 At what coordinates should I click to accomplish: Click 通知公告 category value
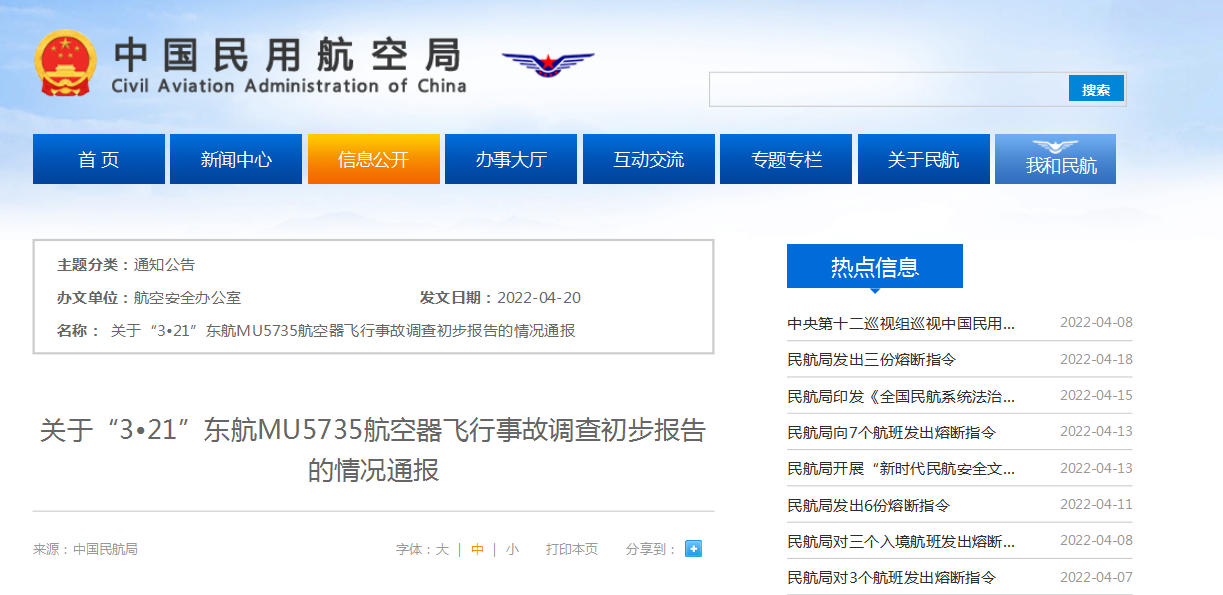coord(165,265)
